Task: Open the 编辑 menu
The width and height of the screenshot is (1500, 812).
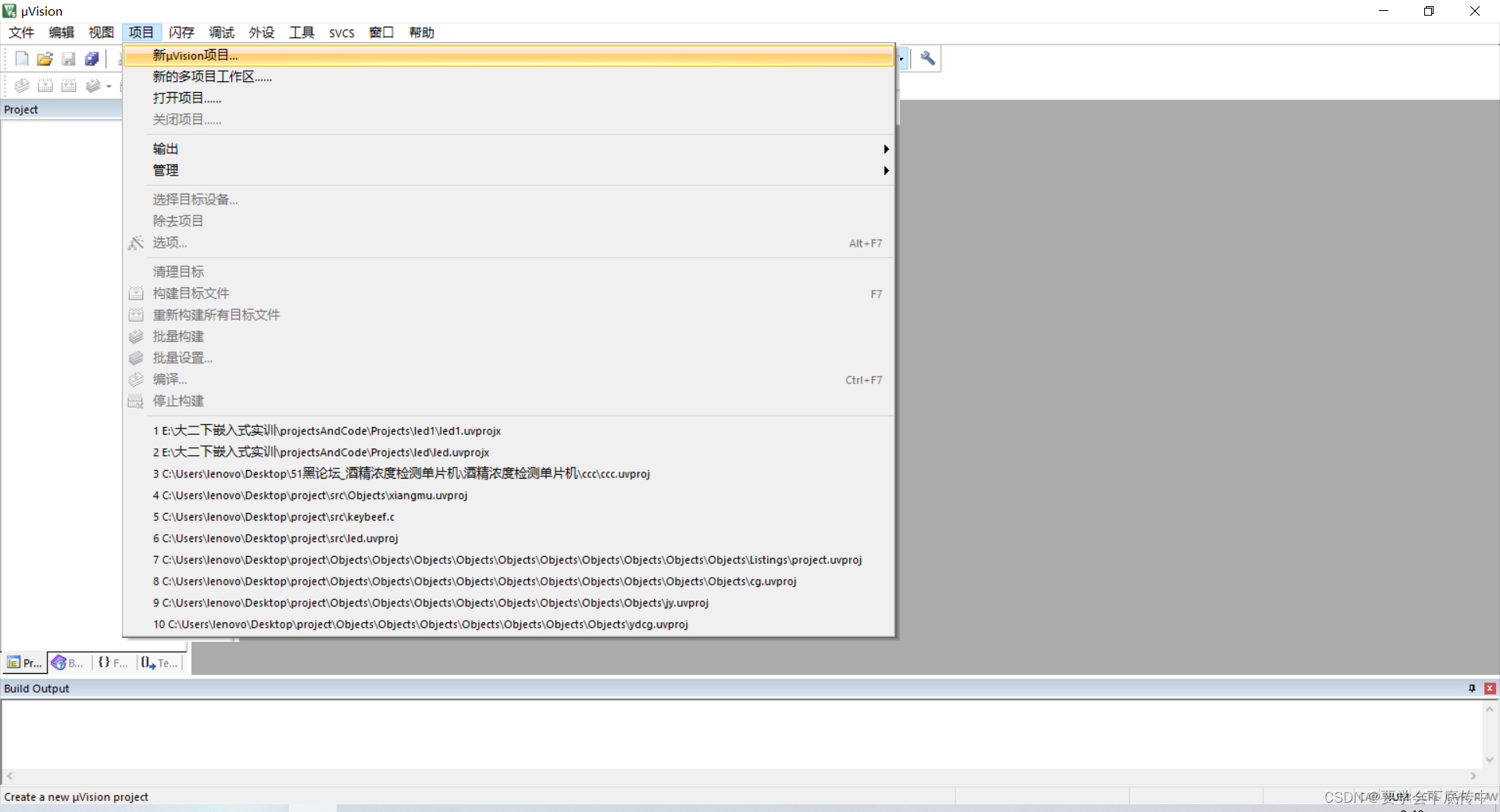Action: [x=61, y=32]
